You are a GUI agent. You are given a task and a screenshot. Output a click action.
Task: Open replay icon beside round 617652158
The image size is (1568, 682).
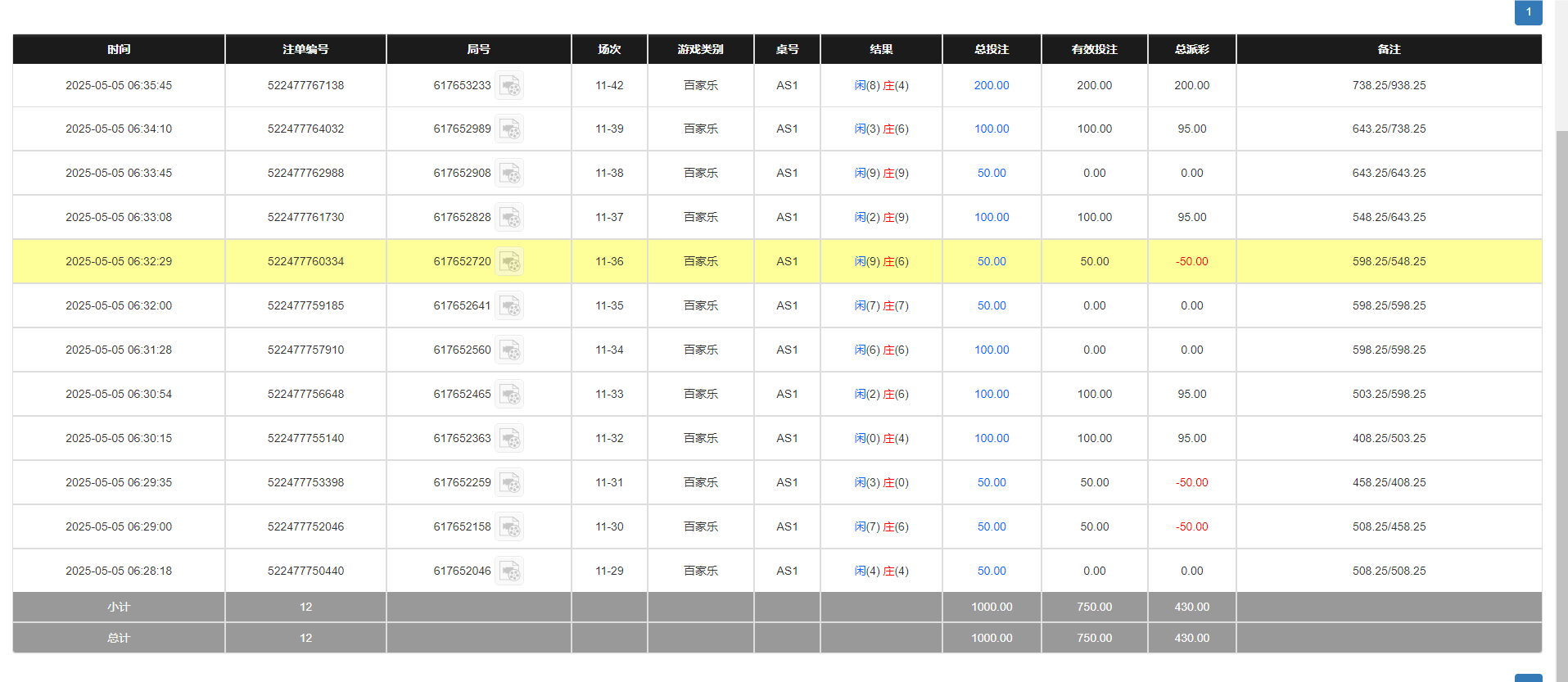(x=509, y=527)
